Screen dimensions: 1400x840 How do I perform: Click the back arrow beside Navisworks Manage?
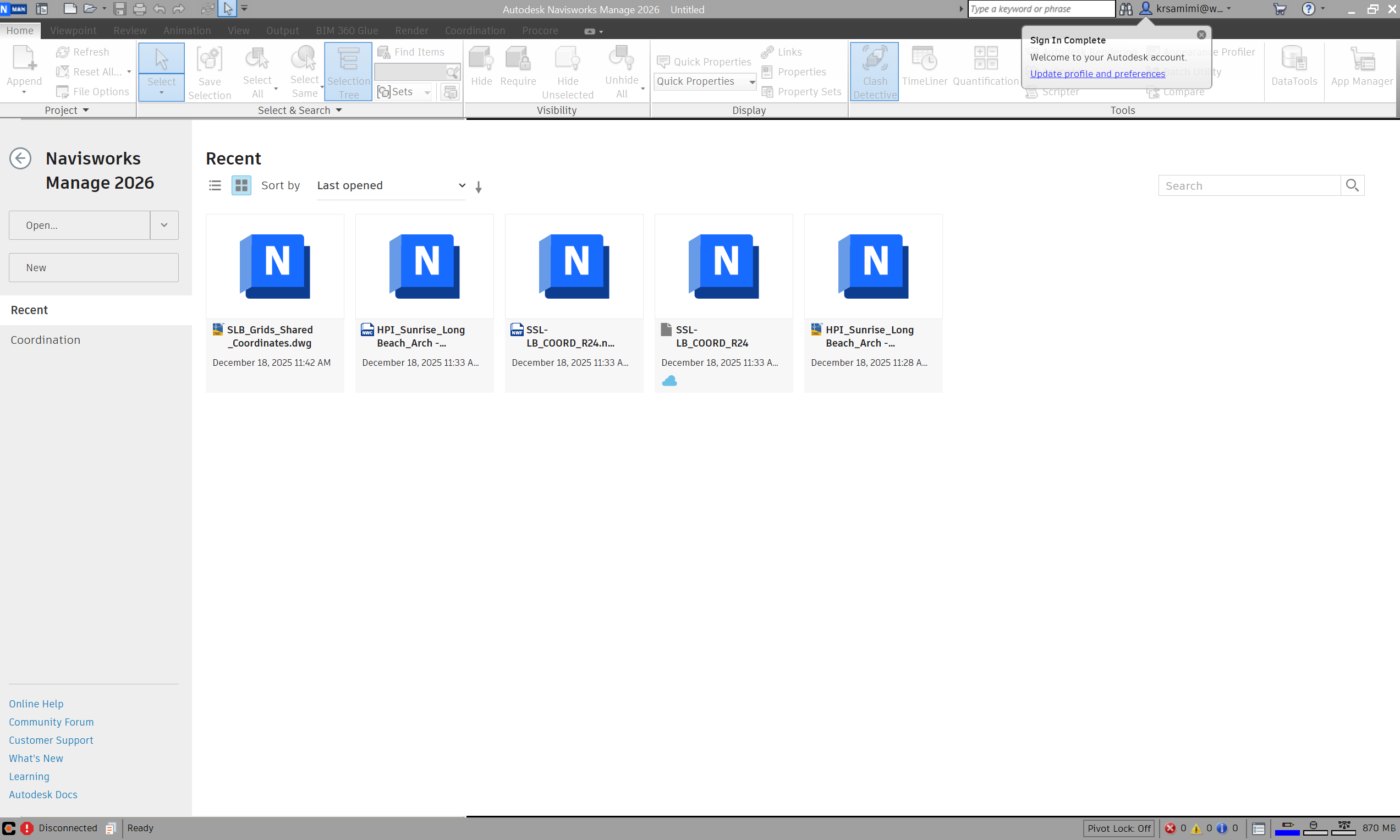(20, 158)
